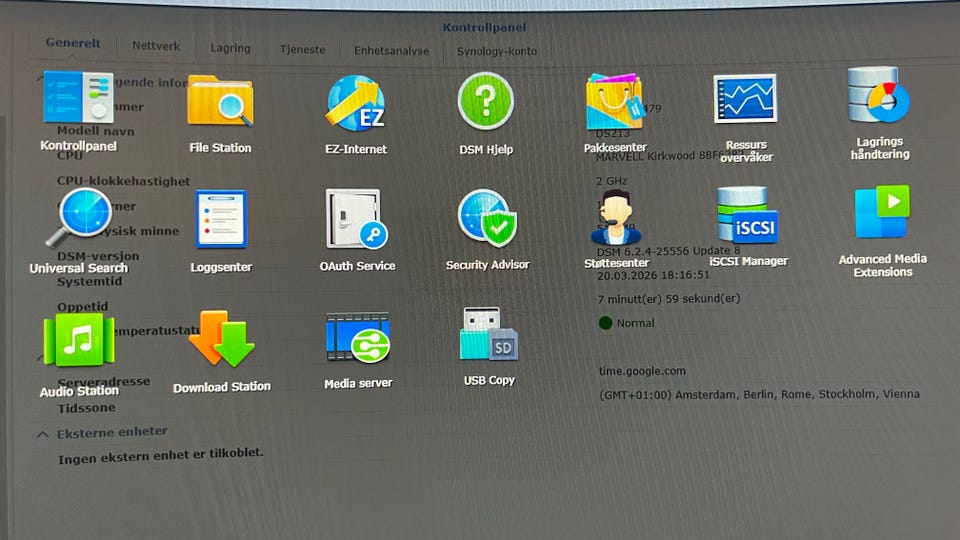Image resolution: width=960 pixels, height=540 pixels.
Task: Launch Ressursovervåker icon
Action: [745, 98]
